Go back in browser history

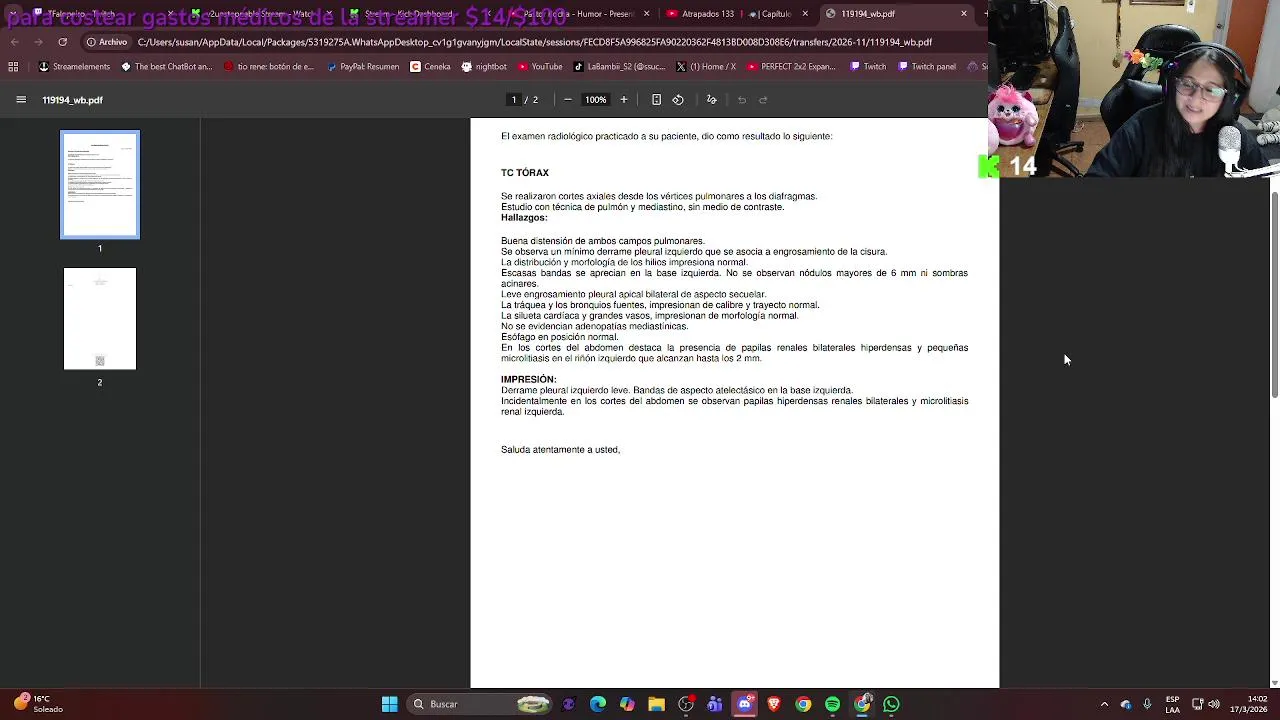14,42
